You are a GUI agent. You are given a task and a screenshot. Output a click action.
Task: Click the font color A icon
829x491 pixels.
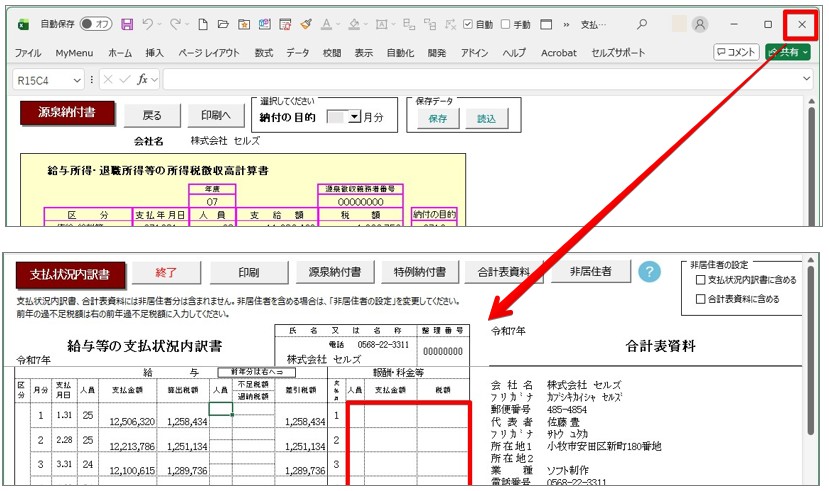click(x=327, y=24)
